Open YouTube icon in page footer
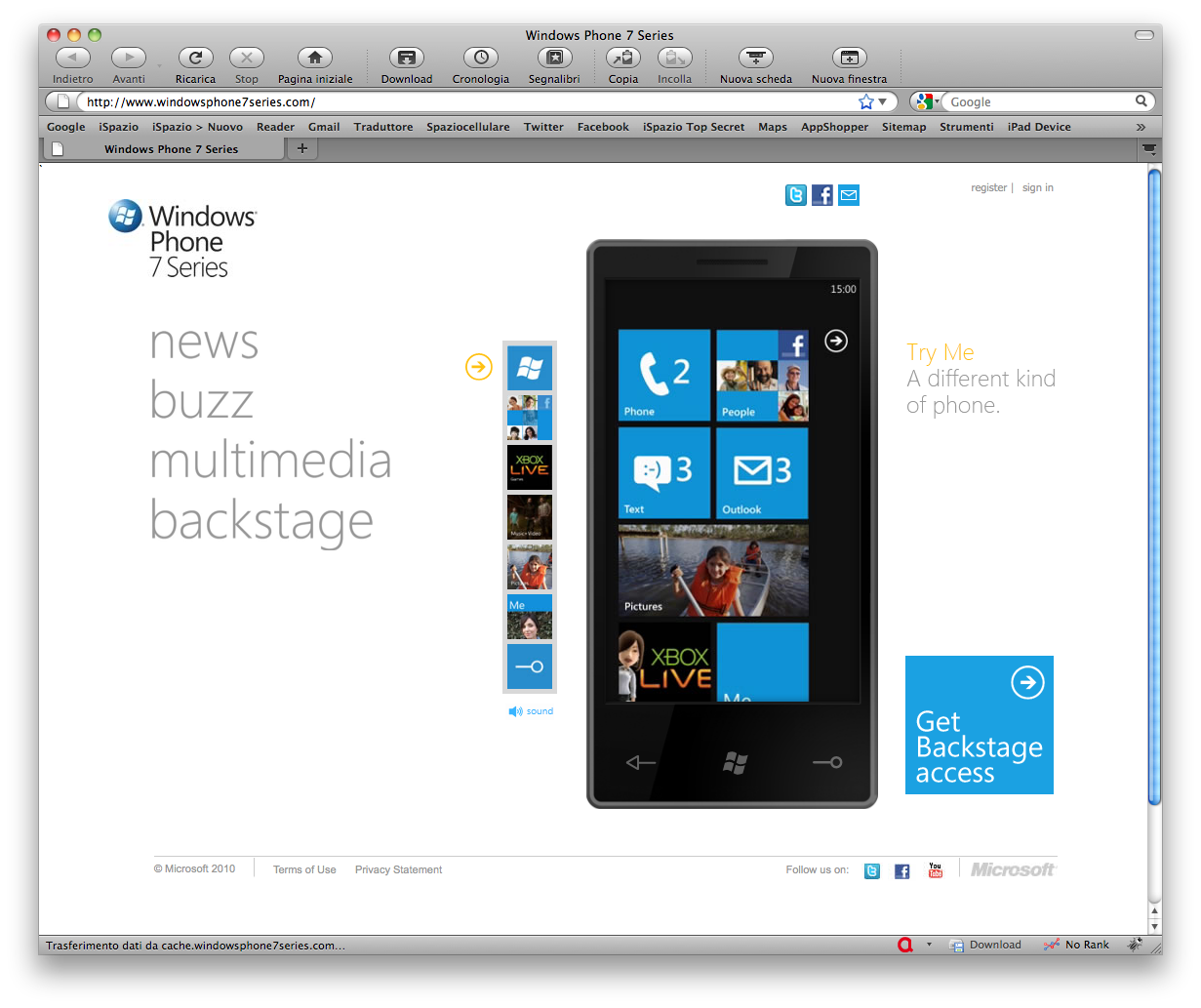Image resolution: width=1201 pixels, height=1008 pixels. [x=935, y=870]
